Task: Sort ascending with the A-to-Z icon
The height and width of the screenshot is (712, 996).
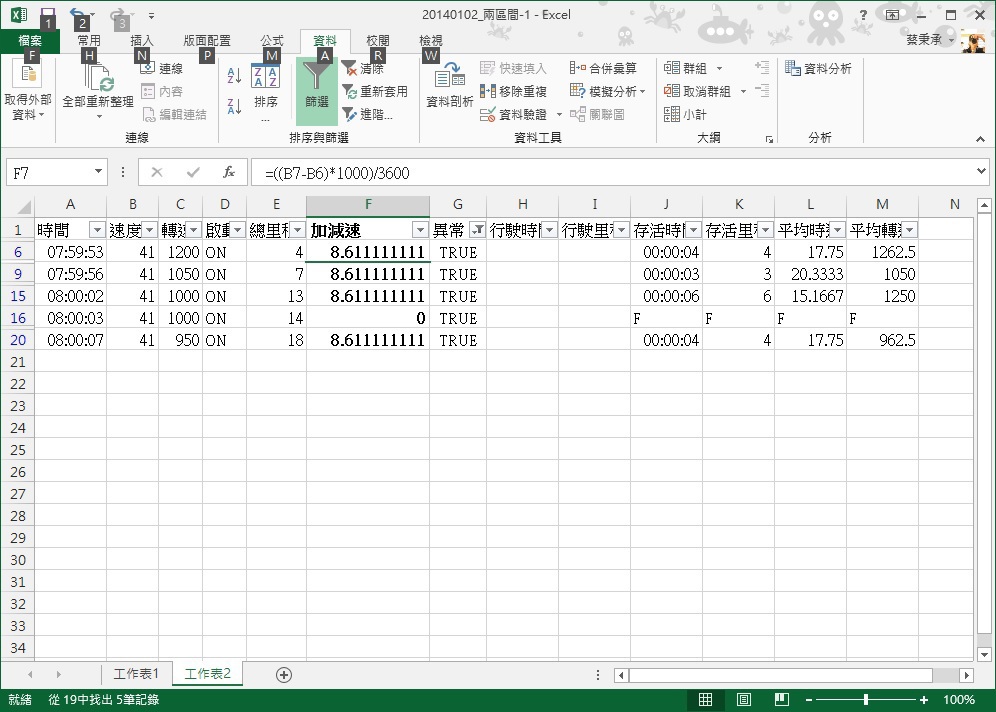Action: 234,76
